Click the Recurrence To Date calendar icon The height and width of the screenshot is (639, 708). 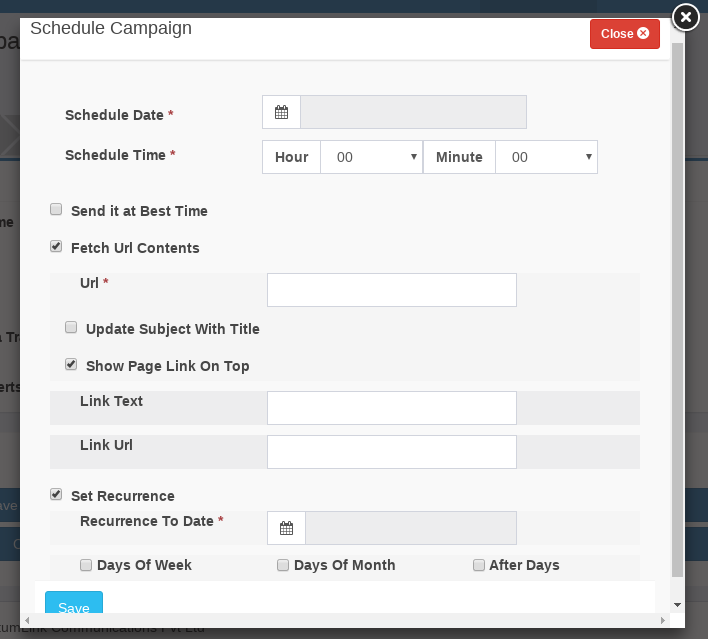[x=286, y=528]
